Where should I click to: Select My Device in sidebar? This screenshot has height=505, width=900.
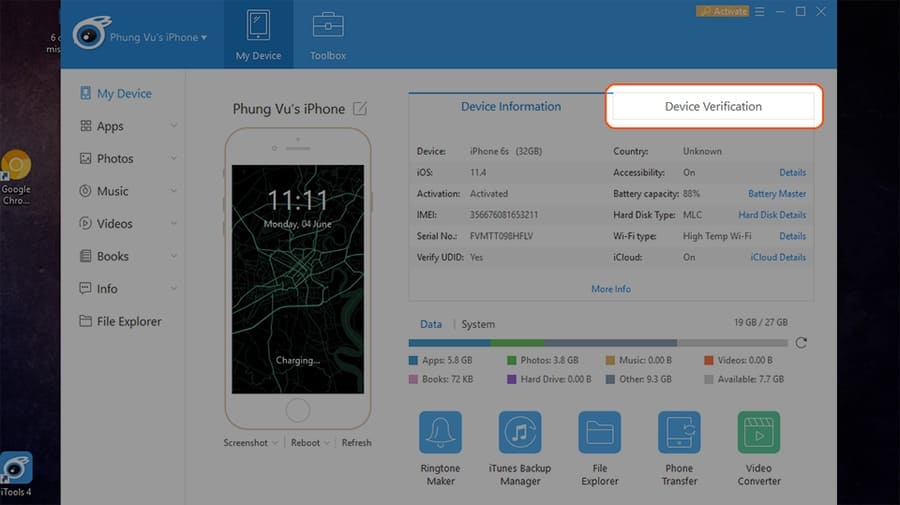pos(115,94)
